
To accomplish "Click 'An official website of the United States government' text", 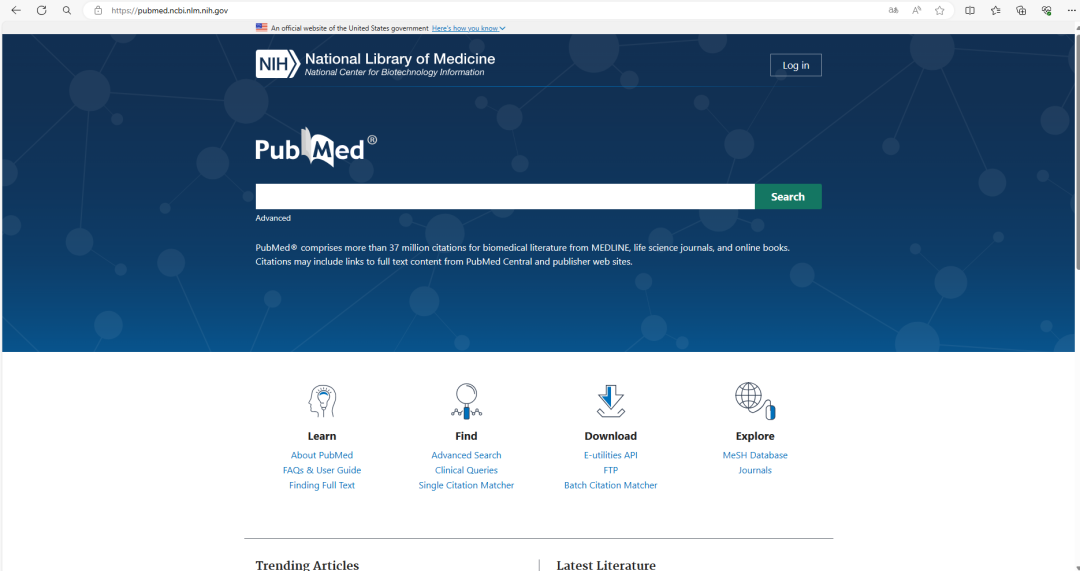I will tap(350, 28).
